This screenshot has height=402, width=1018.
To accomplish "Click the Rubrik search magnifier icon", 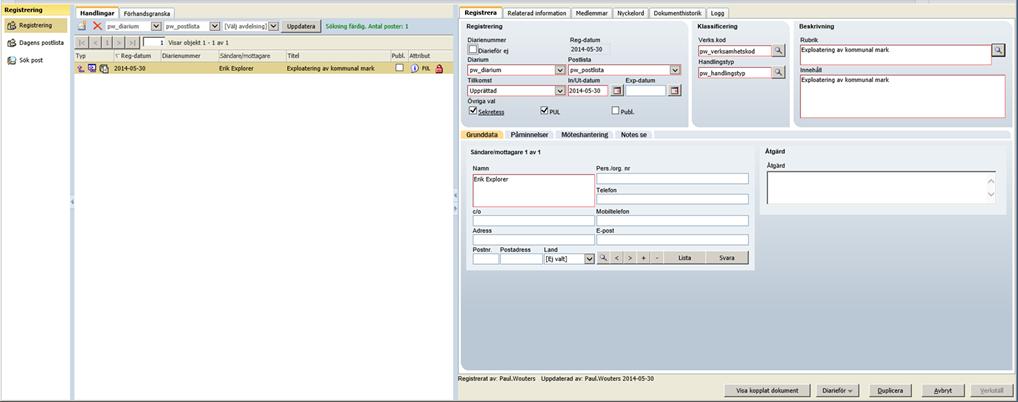I will pyautogui.click(x=999, y=50).
